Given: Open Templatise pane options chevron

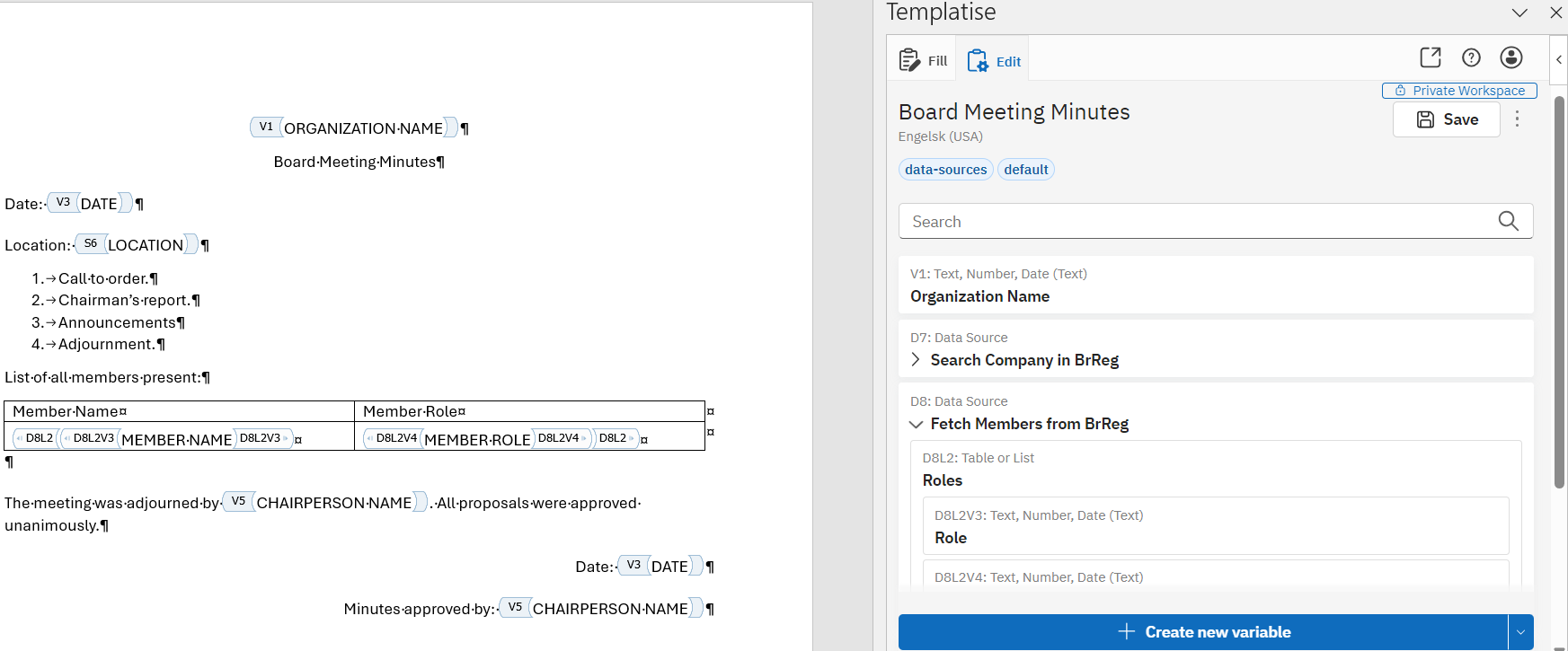Looking at the screenshot, I should 1519,13.
